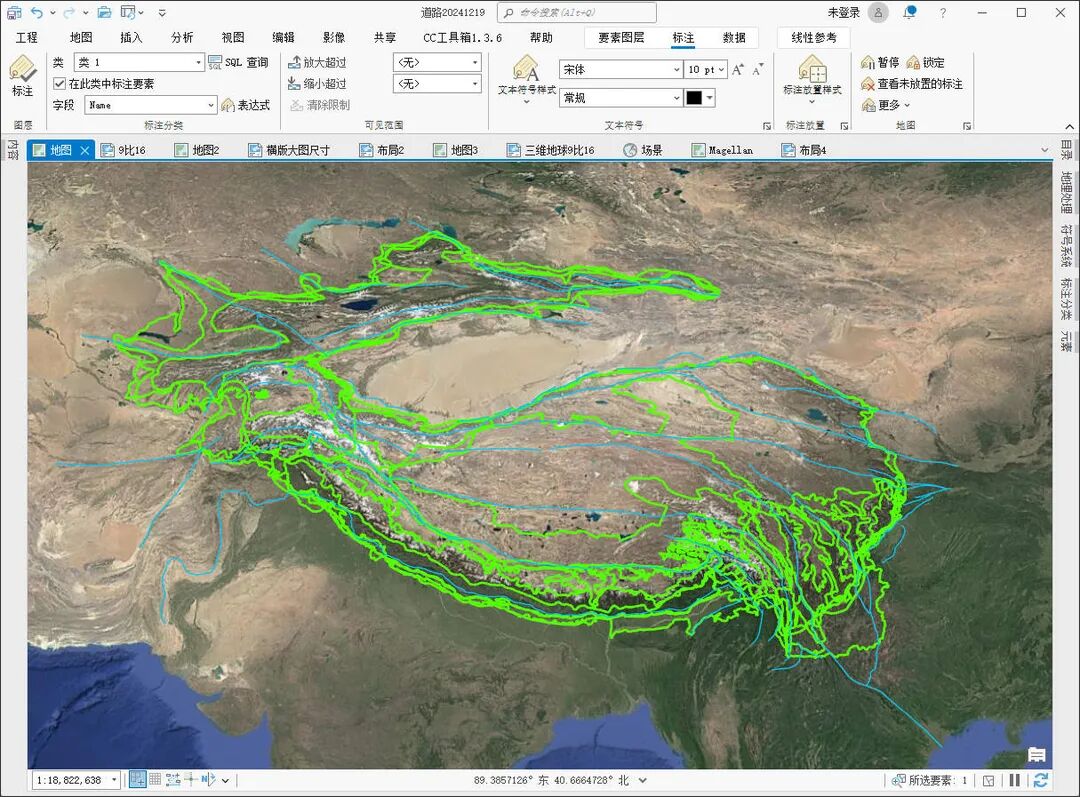Switch to the 要素图层 contextual tab
The image size is (1080, 797).
[x=621, y=37]
